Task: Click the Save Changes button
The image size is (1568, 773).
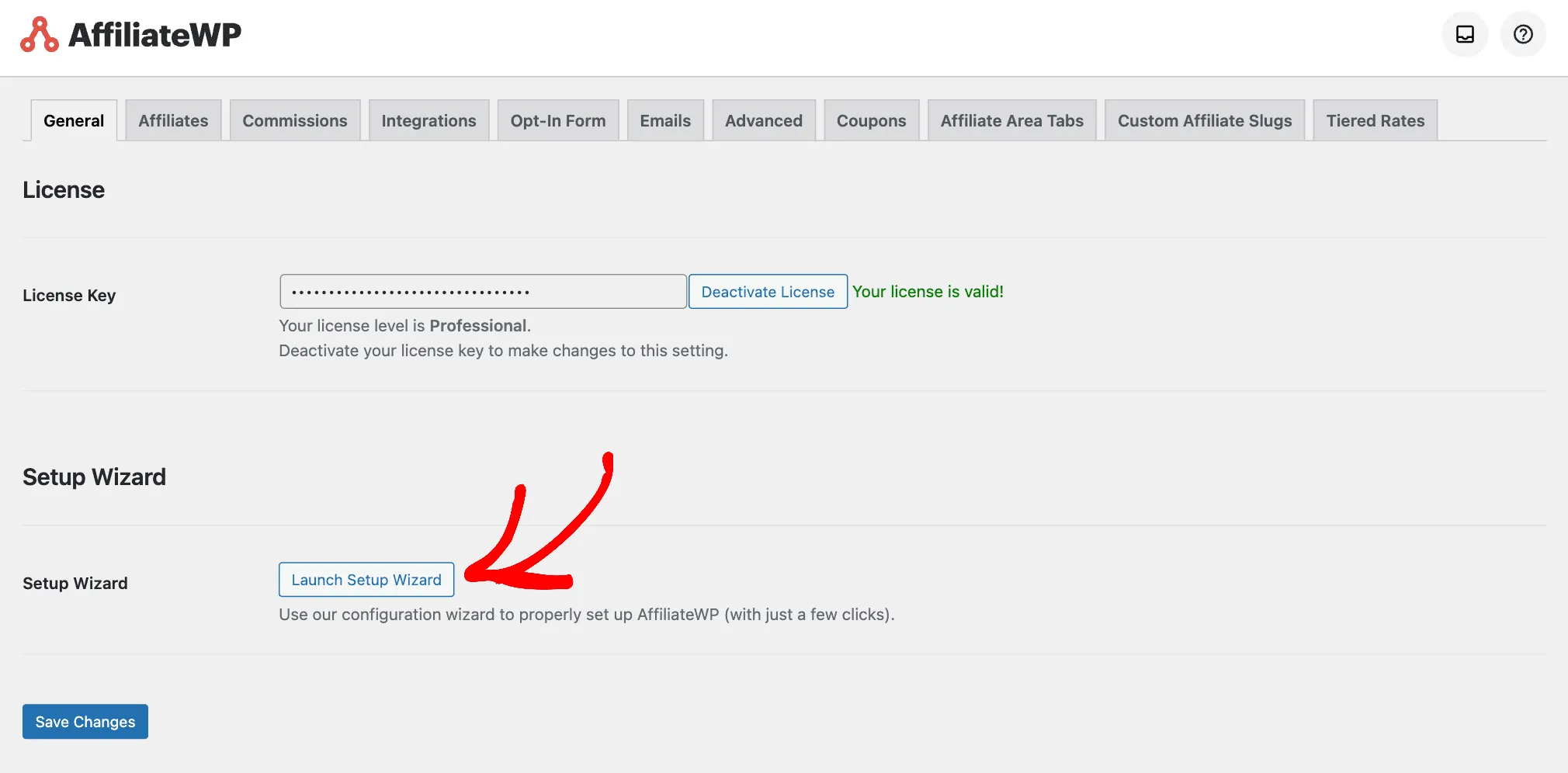Action: [85, 722]
